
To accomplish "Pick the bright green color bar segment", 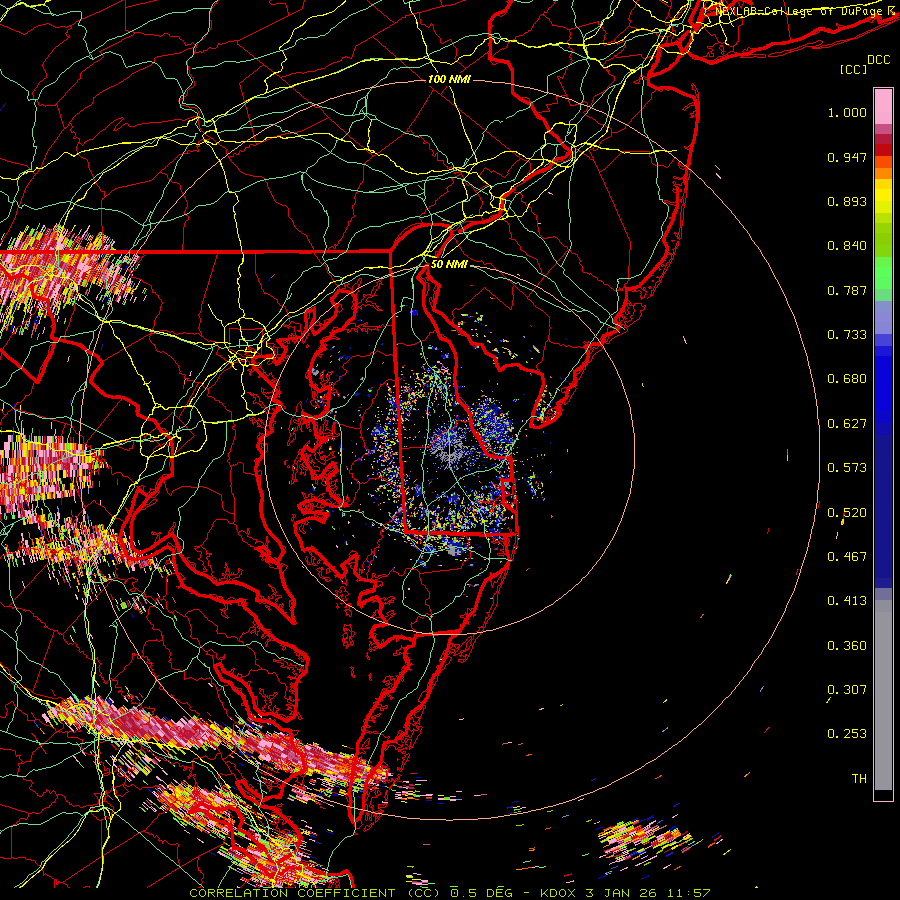I will pos(883,273).
